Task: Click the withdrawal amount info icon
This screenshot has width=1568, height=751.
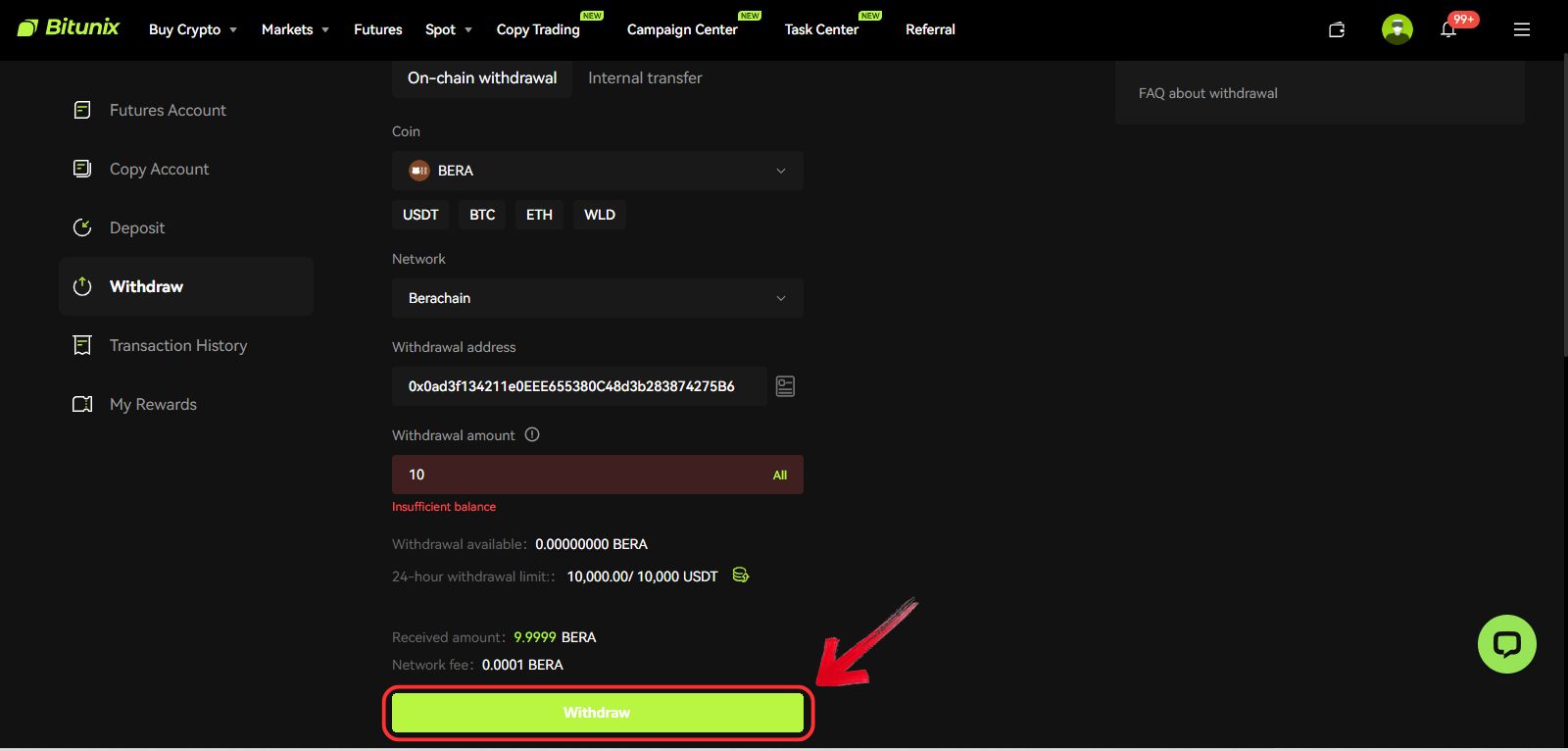Action: (x=532, y=434)
